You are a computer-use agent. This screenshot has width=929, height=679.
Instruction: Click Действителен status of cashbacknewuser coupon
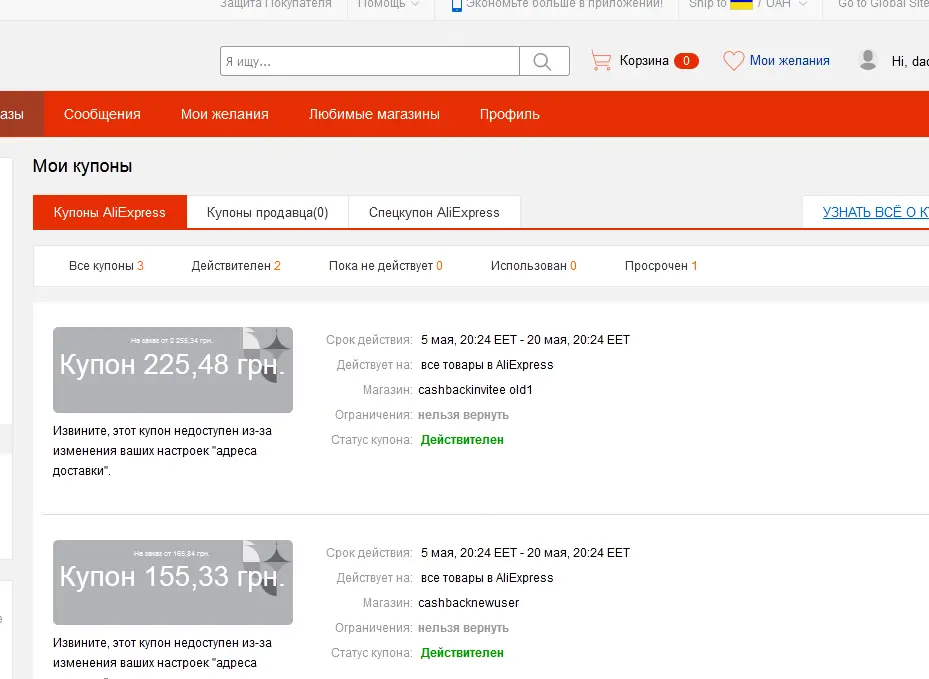pyautogui.click(x=462, y=652)
